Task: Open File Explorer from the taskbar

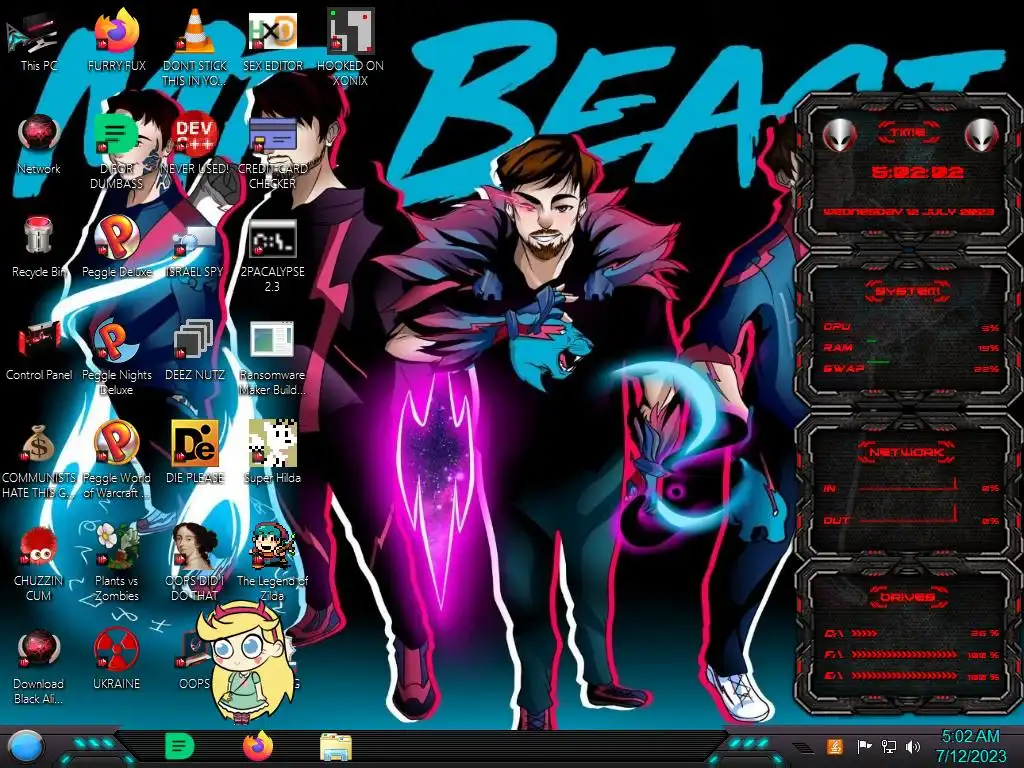Action: point(336,747)
